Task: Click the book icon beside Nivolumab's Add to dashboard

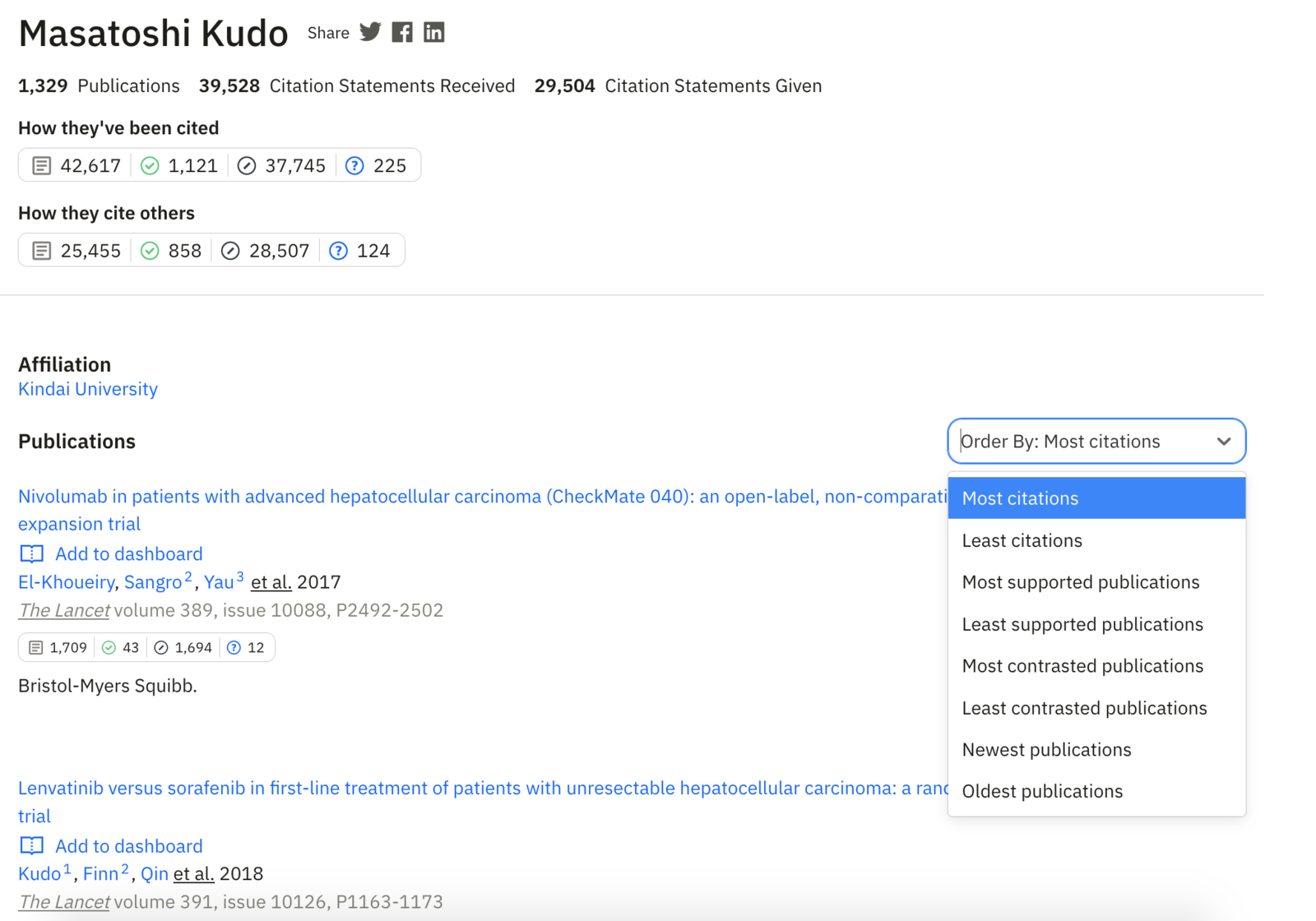Action: pyautogui.click(x=32, y=553)
